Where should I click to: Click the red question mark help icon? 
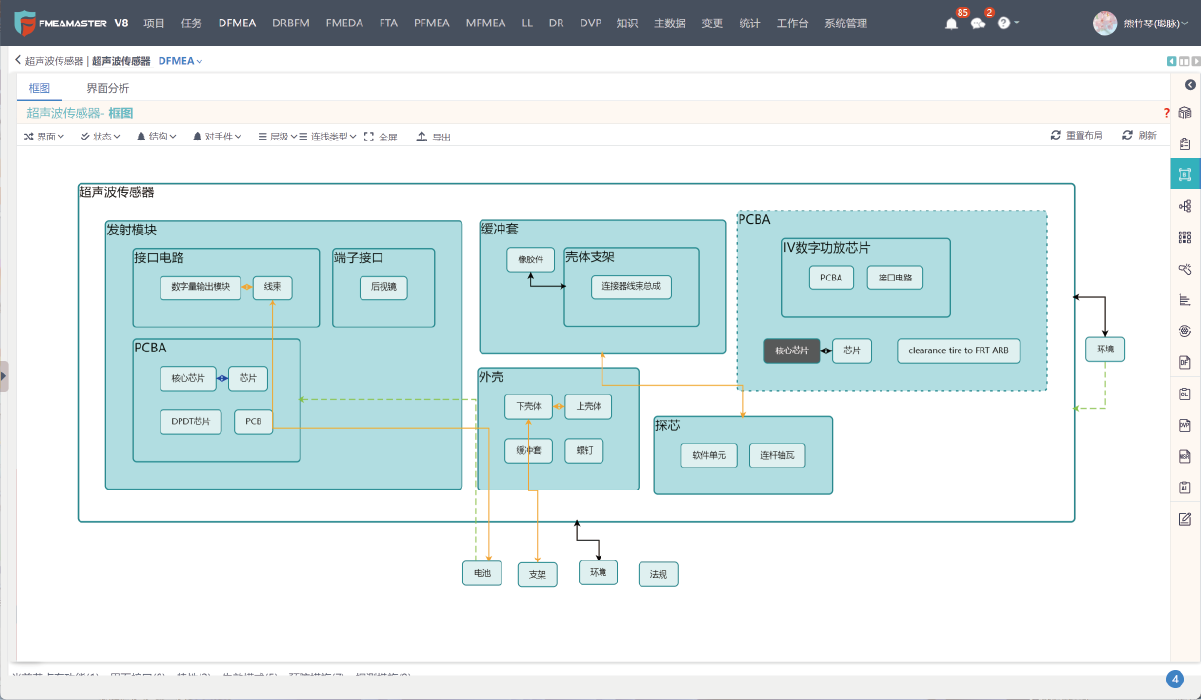tap(1166, 113)
